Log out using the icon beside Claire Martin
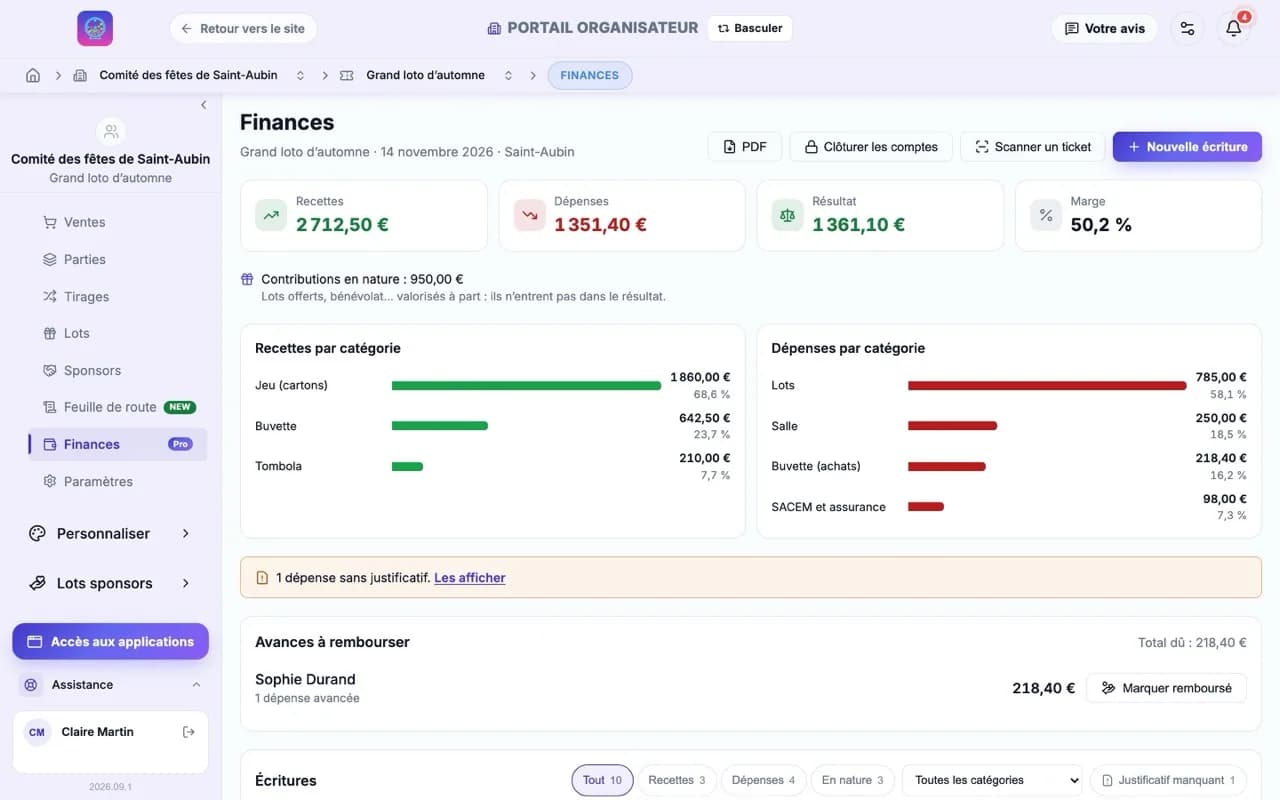The image size is (1280, 800). coord(188,732)
